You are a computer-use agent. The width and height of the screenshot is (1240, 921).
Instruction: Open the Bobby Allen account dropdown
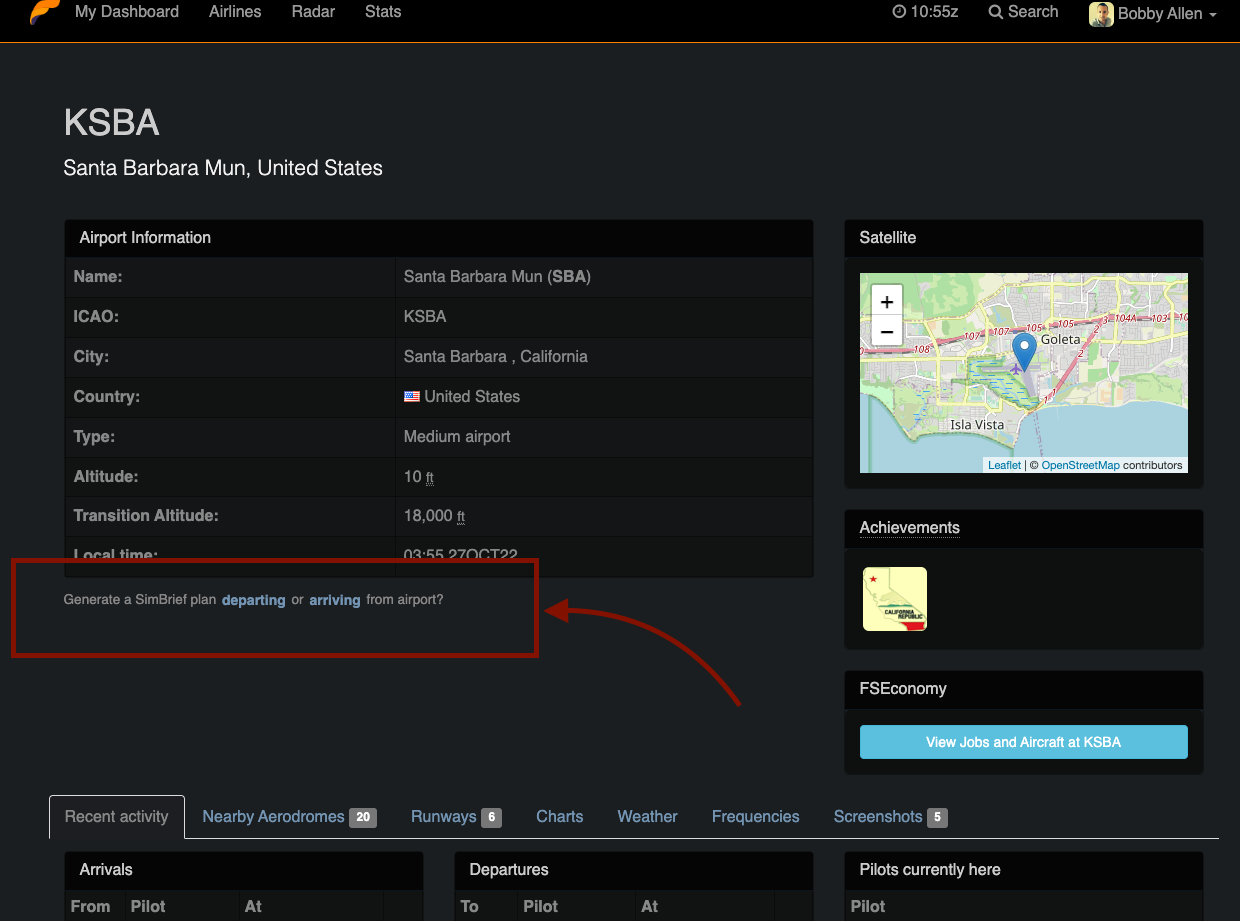(1160, 14)
